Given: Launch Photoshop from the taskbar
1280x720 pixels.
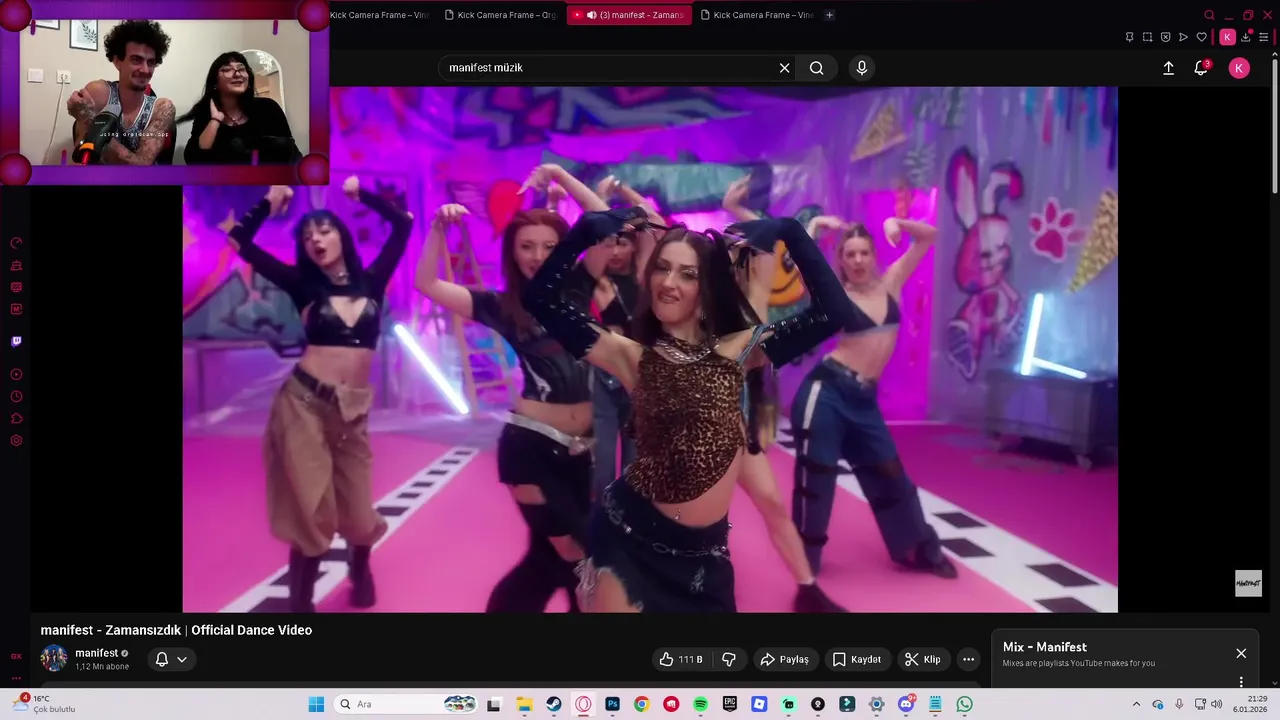Looking at the screenshot, I should pyautogui.click(x=612, y=704).
